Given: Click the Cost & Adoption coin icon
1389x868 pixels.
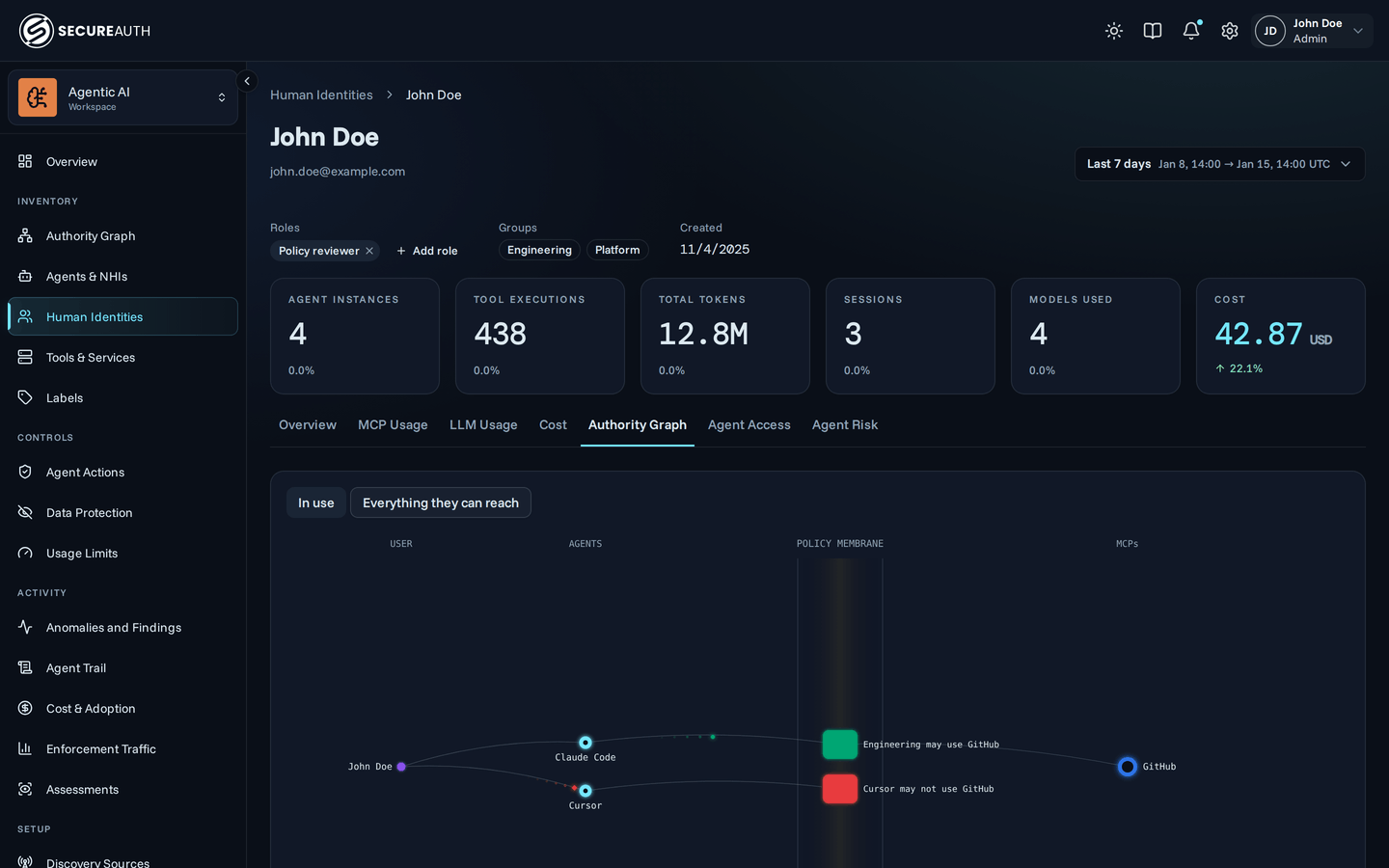Looking at the screenshot, I should click(25, 708).
